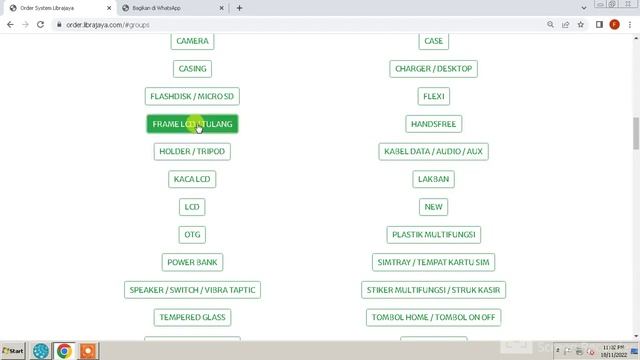The image size is (640, 360).
Task: Choose the FLEXI group
Action: [x=433, y=96]
